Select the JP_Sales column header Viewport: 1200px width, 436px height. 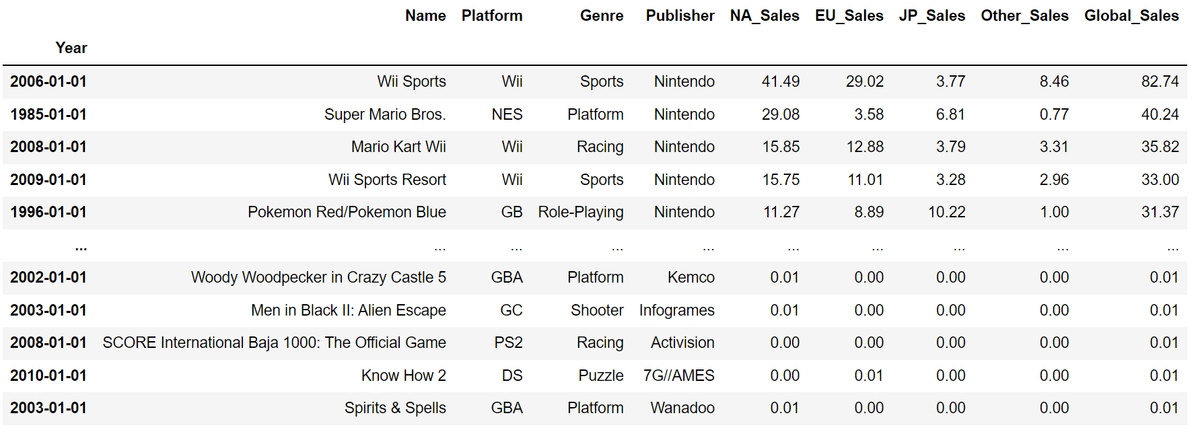[932, 16]
